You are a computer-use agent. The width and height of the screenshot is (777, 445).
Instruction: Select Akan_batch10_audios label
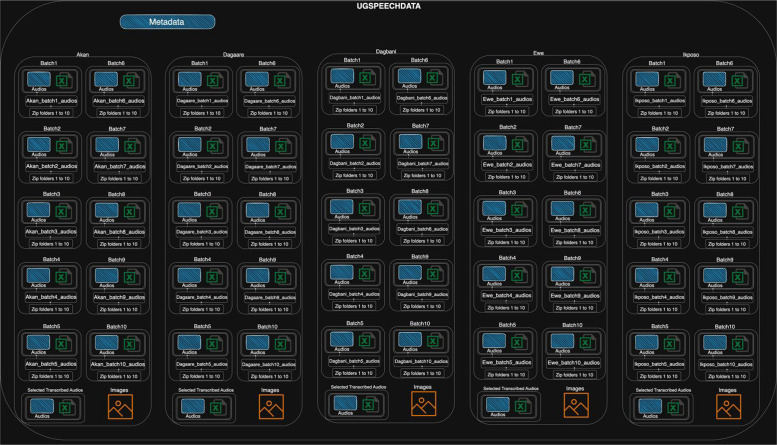coord(118,364)
